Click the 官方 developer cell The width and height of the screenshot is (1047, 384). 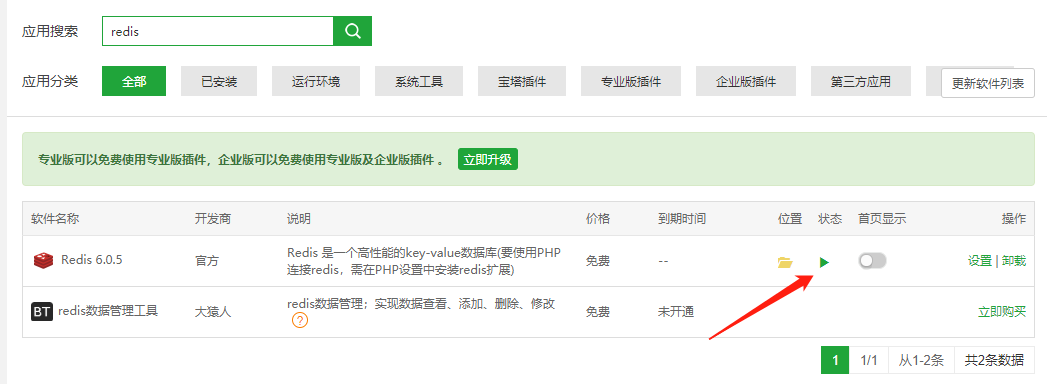point(206,261)
